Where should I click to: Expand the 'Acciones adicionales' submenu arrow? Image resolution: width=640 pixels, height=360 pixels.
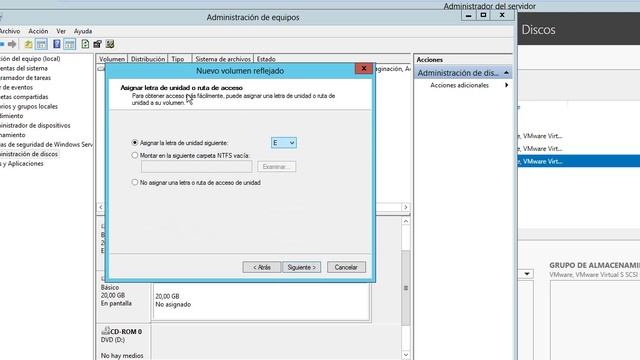point(507,85)
